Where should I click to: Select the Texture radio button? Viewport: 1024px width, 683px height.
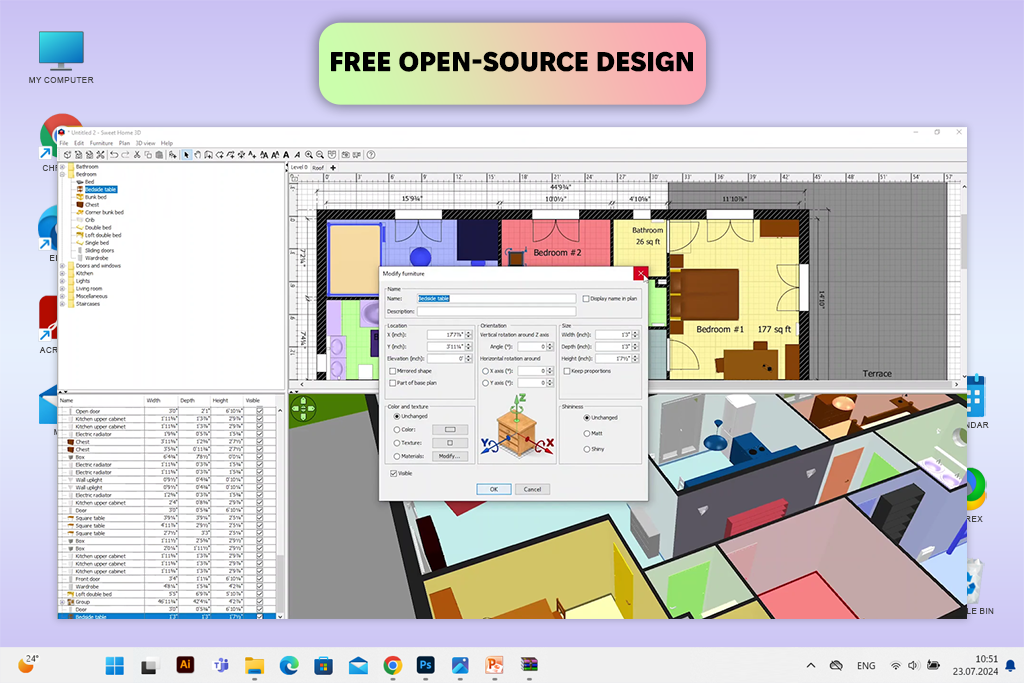(396, 443)
